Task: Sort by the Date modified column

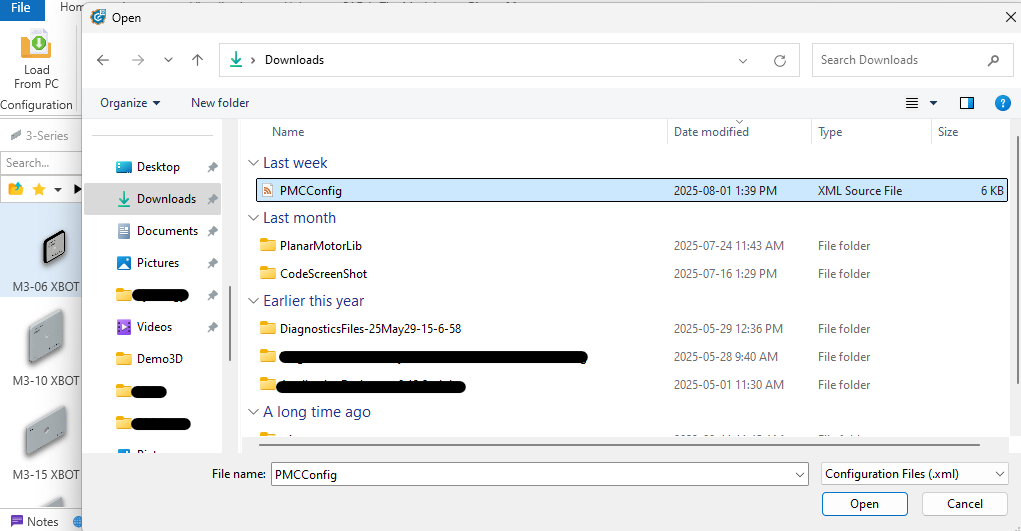Action: click(x=711, y=132)
